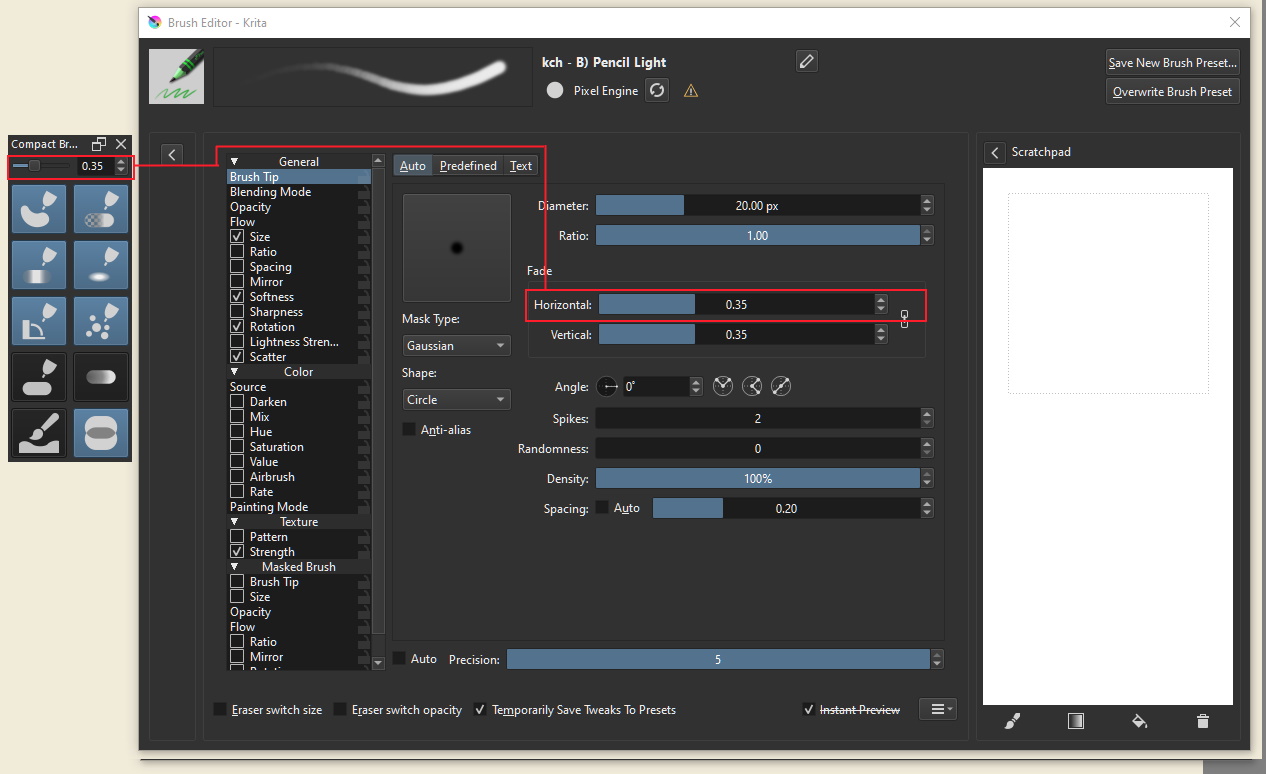Click the options list scroll-down arrow
1266x774 pixels.
click(378, 662)
